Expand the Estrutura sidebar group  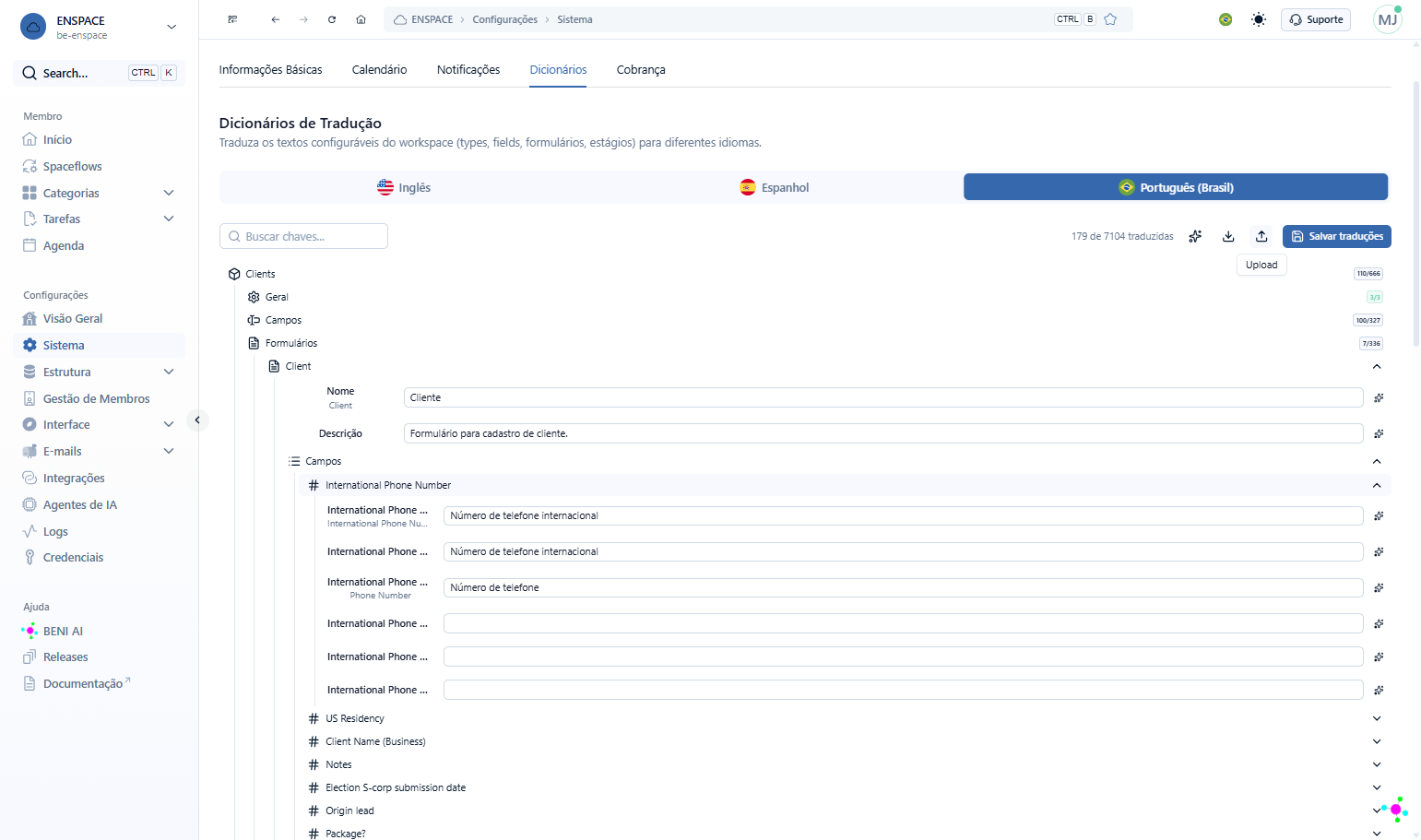coord(169,372)
